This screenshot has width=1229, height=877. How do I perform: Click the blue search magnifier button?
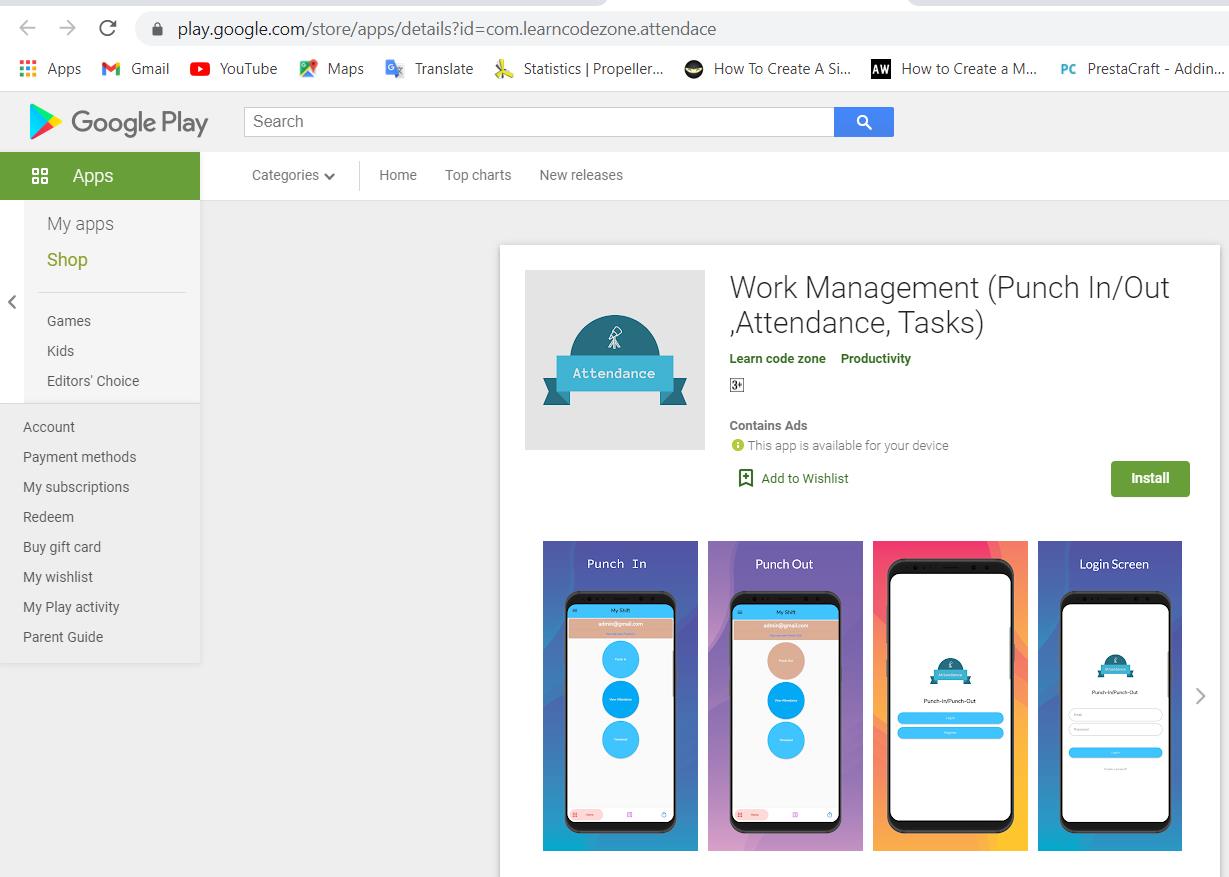863,122
